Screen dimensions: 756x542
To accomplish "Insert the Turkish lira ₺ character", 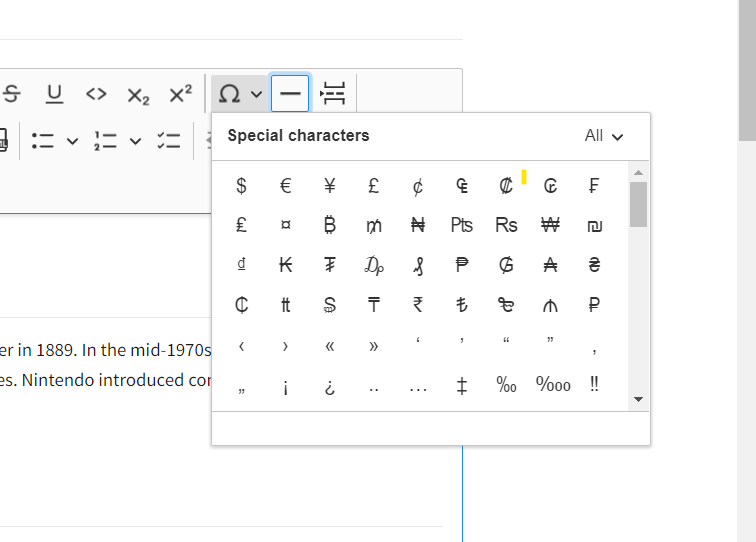I will (462, 305).
